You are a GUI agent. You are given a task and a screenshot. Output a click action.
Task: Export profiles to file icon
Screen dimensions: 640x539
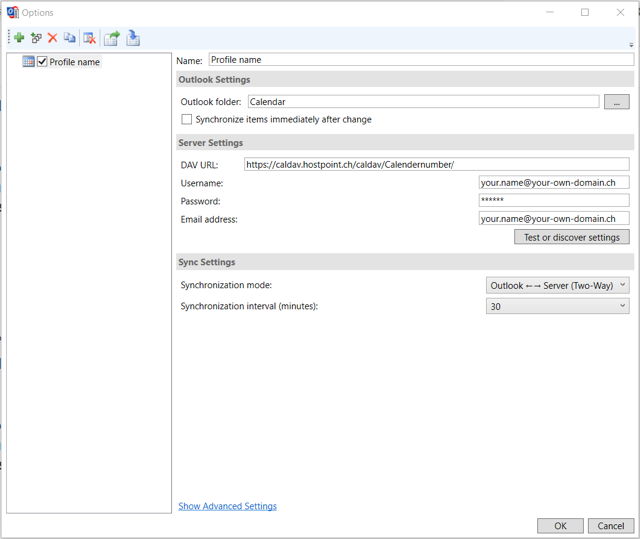(112, 38)
